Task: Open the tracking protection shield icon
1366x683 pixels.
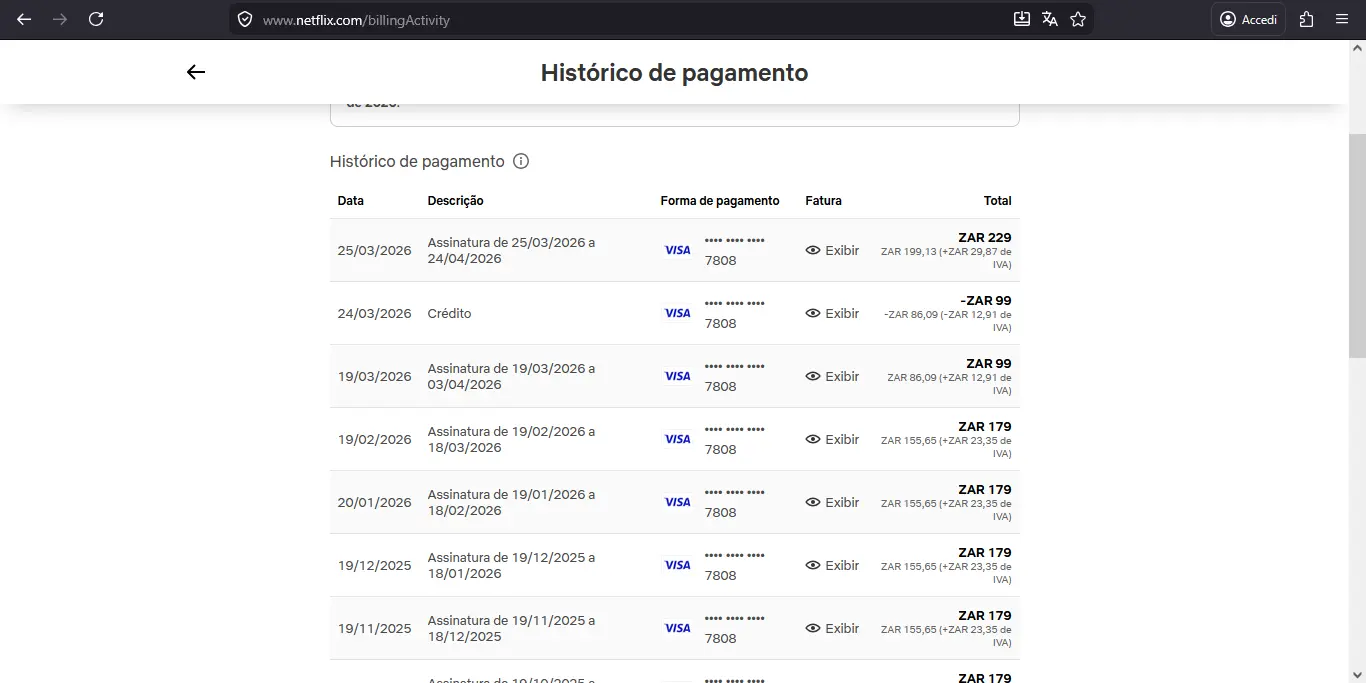Action: tap(245, 19)
